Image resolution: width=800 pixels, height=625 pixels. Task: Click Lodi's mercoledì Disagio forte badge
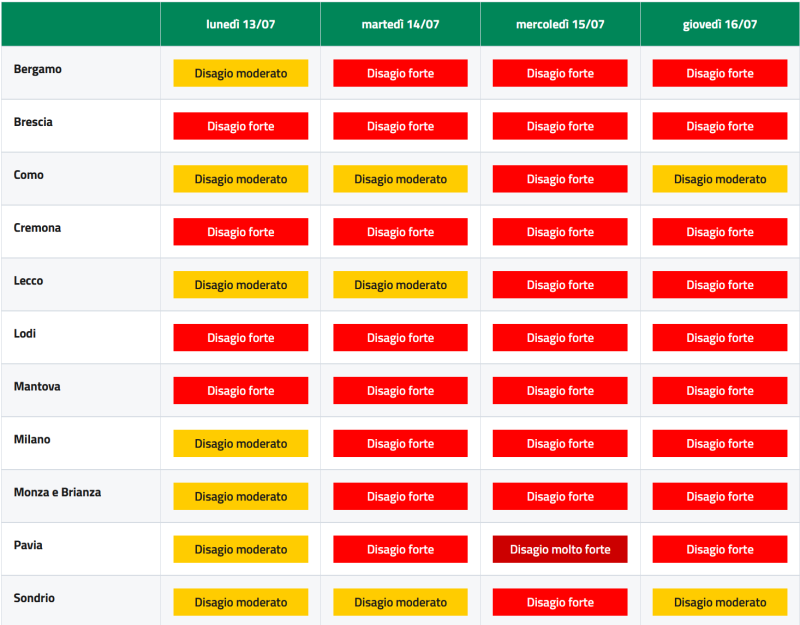560,338
